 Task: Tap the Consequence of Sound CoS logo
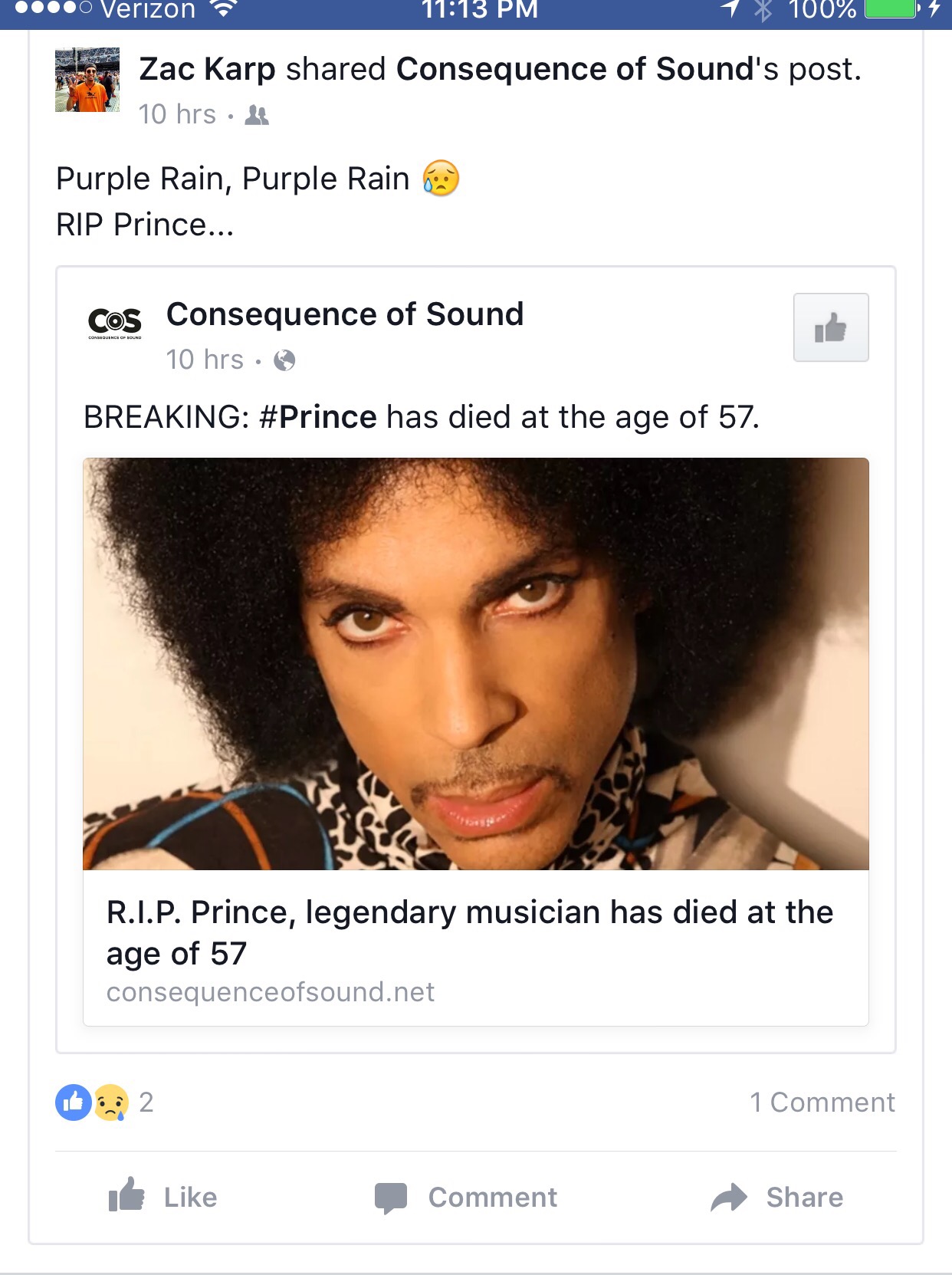tap(115, 322)
